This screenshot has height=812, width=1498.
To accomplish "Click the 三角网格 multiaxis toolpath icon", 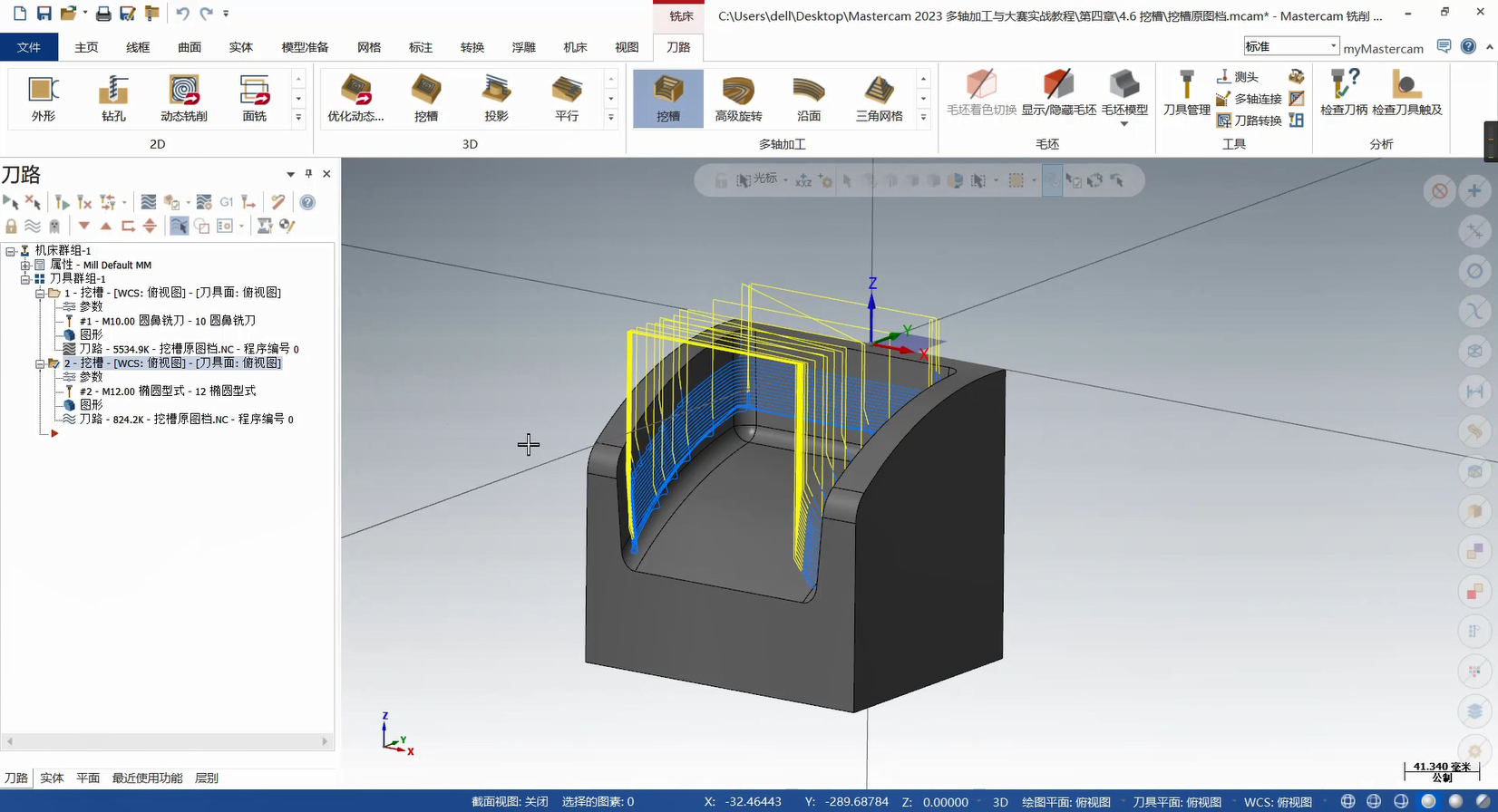I will (x=879, y=98).
